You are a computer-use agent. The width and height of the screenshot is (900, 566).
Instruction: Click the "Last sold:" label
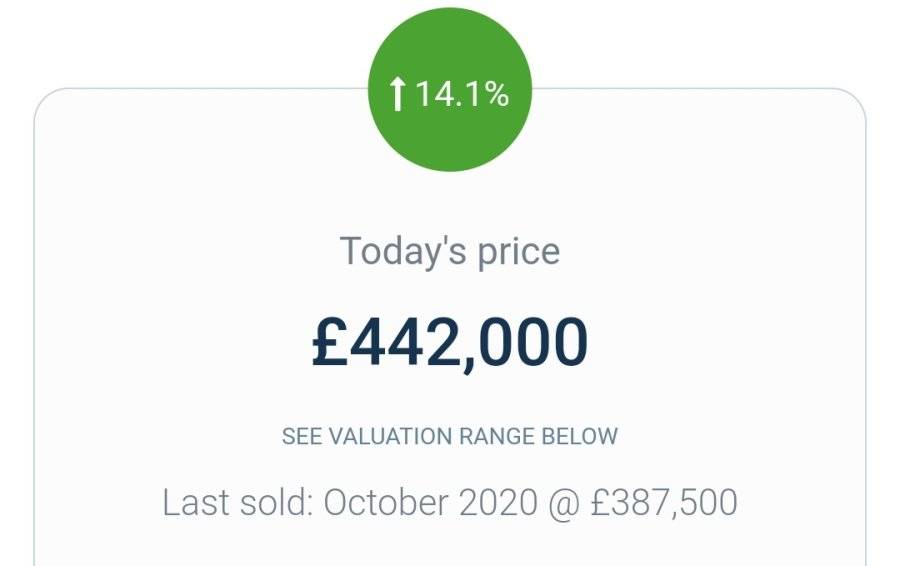[x=238, y=502]
